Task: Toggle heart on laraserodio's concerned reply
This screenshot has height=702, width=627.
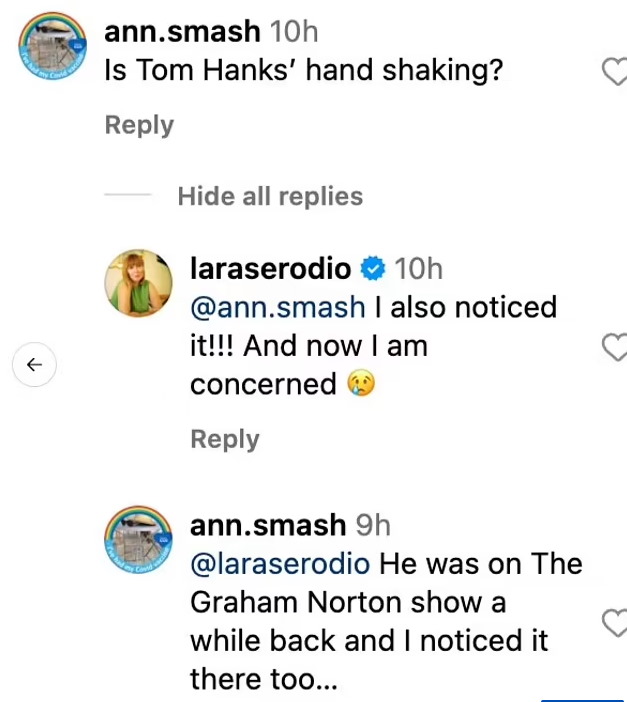Action: pyautogui.click(x=614, y=347)
